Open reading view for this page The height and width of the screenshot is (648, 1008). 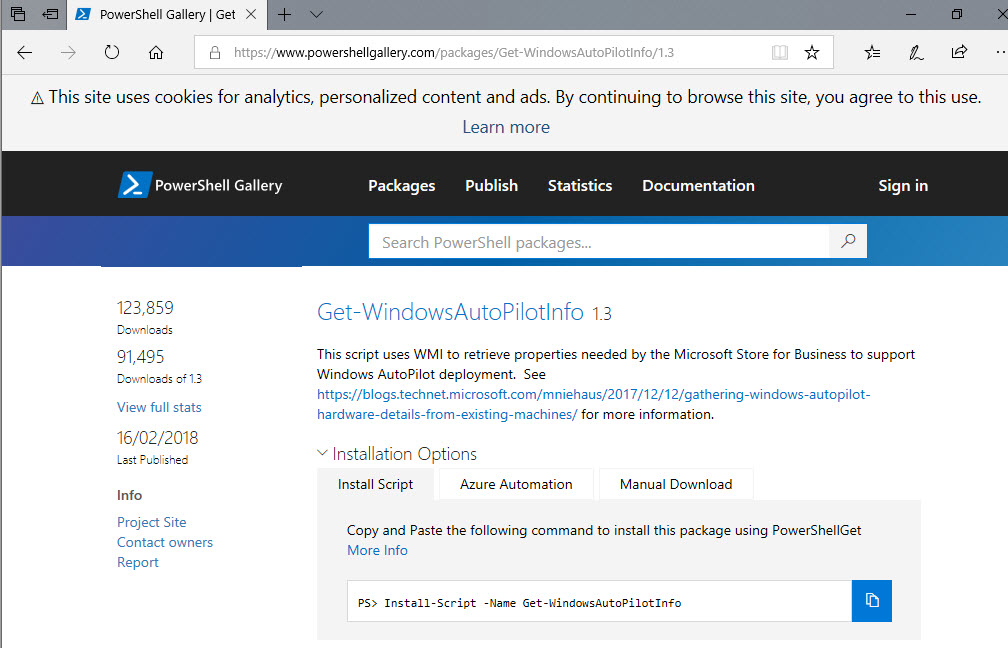click(779, 52)
